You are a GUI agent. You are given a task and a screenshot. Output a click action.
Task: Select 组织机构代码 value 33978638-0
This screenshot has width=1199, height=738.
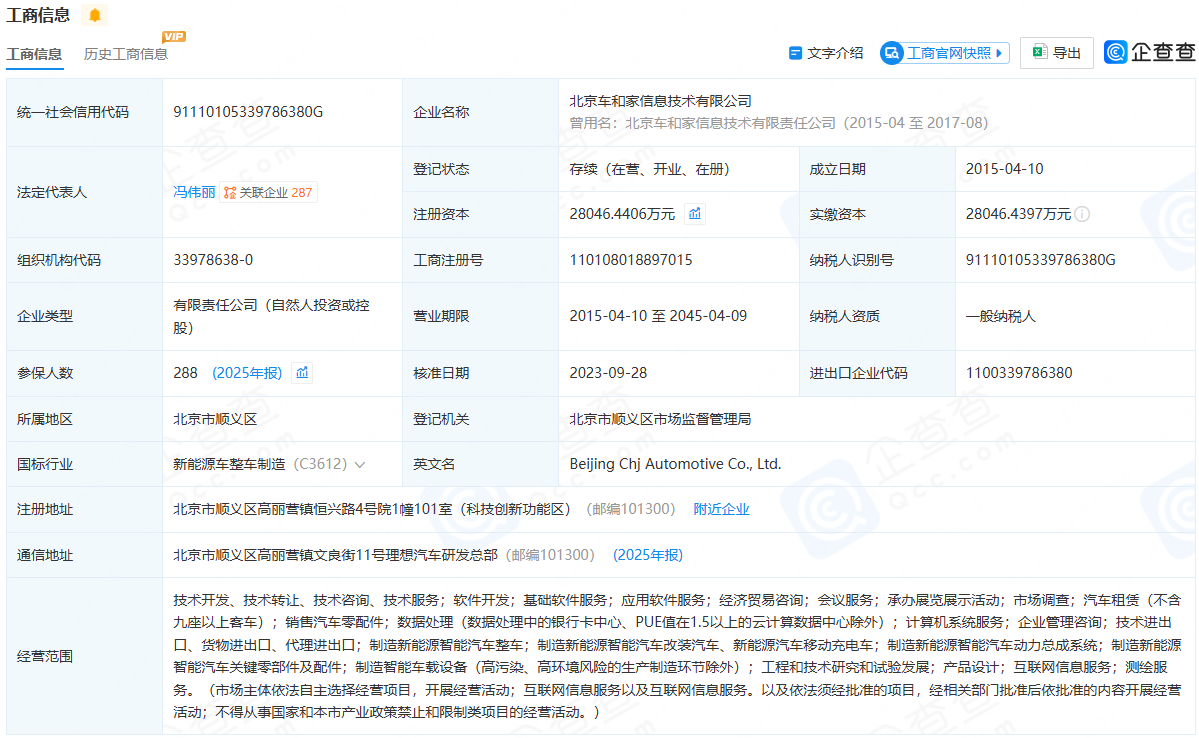[x=213, y=259]
